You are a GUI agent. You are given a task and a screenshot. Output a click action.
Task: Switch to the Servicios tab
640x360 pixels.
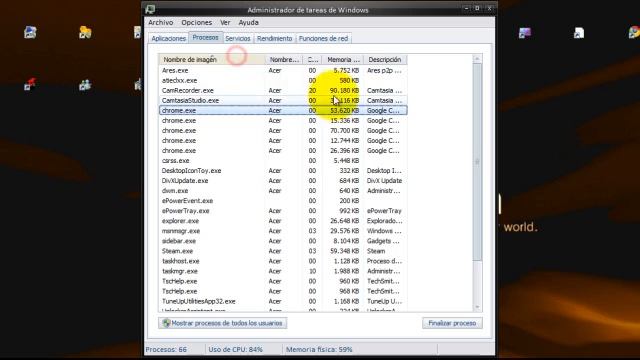pos(238,38)
